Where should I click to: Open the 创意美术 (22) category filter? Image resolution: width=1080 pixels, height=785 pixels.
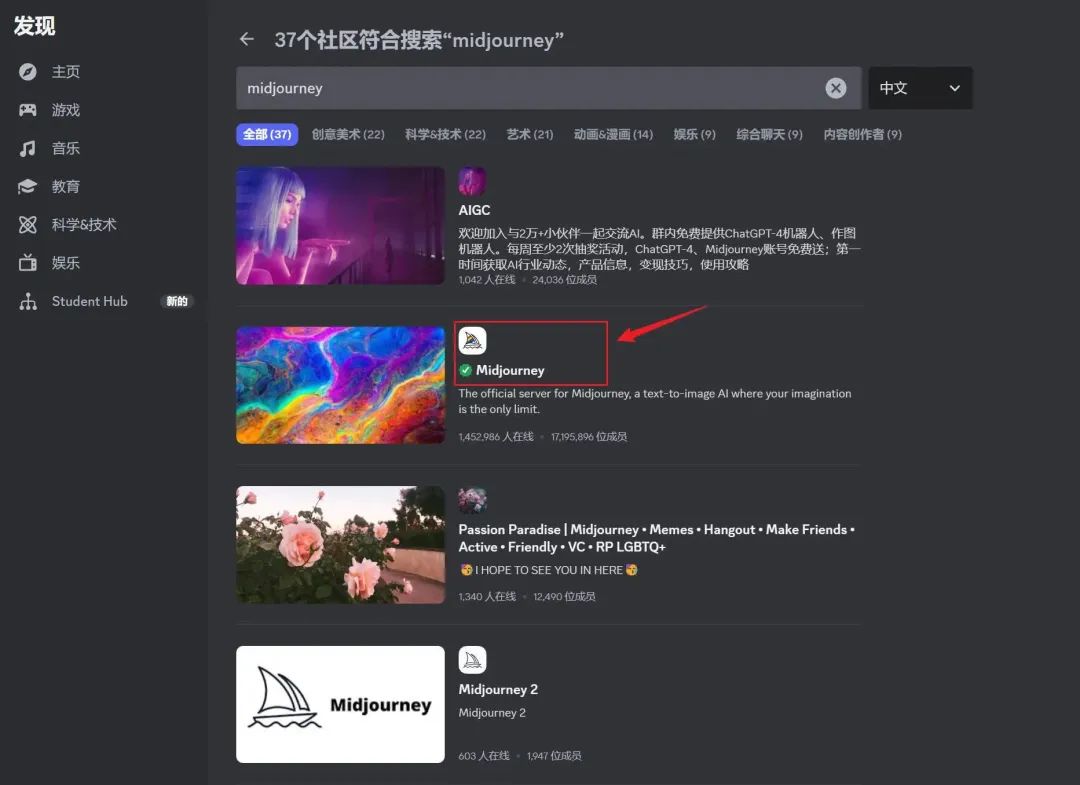pos(348,134)
